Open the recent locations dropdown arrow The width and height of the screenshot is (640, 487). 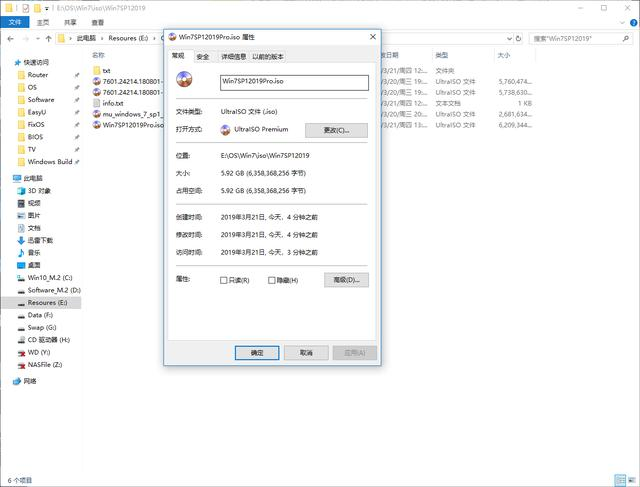(38, 39)
